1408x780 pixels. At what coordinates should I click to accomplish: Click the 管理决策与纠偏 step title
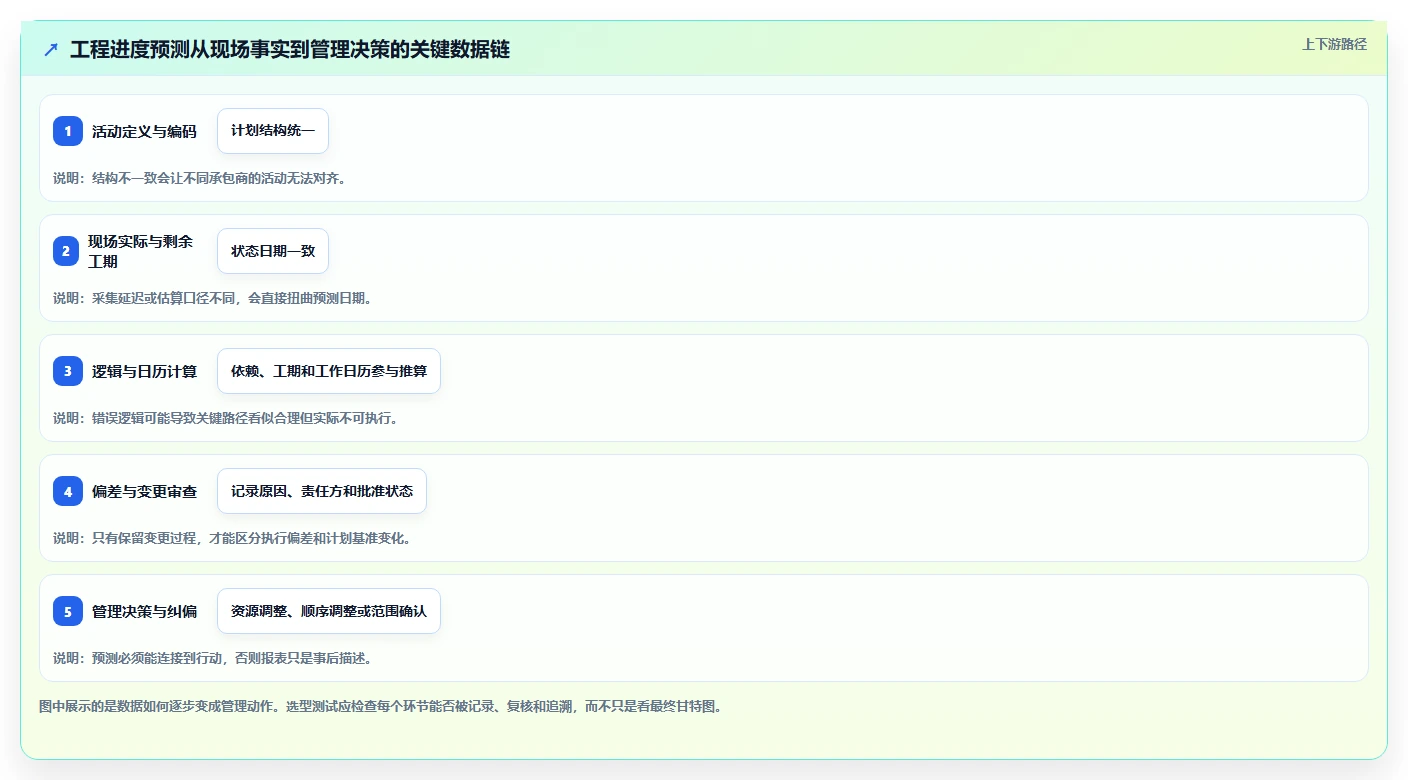coord(144,611)
